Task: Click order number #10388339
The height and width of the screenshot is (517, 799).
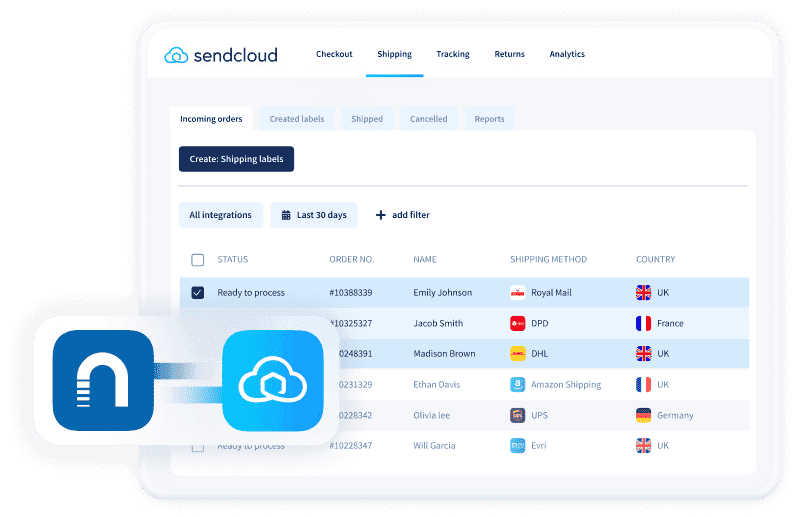Action: pos(351,293)
